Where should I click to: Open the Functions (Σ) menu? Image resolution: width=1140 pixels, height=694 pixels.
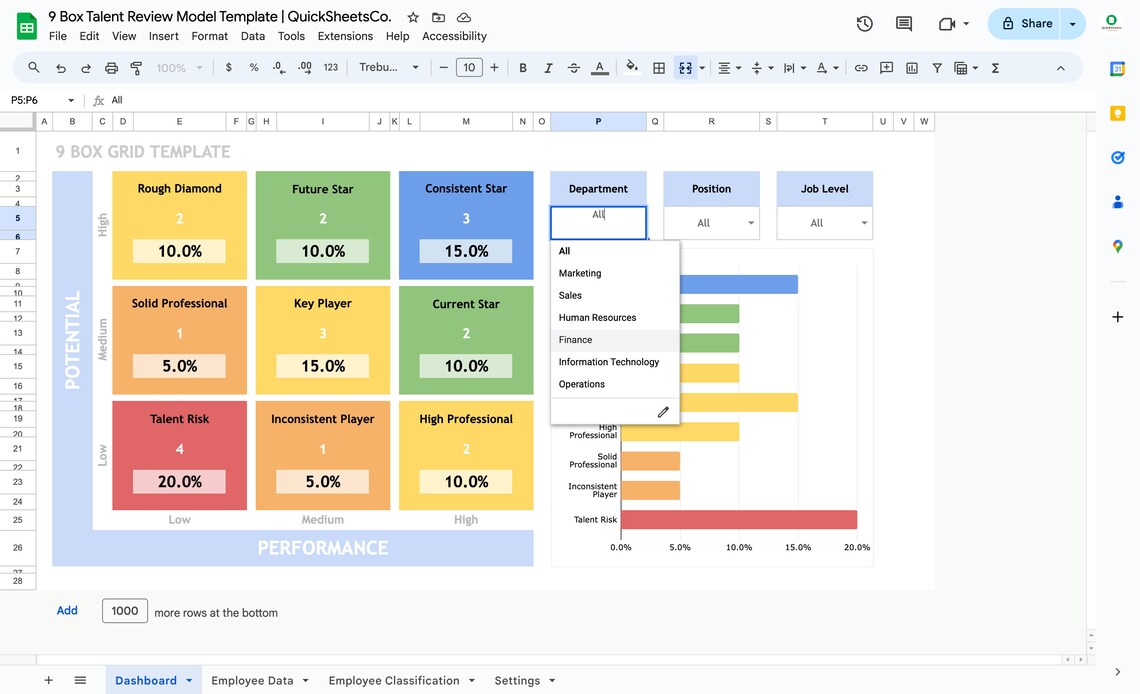tap(993, 67)
